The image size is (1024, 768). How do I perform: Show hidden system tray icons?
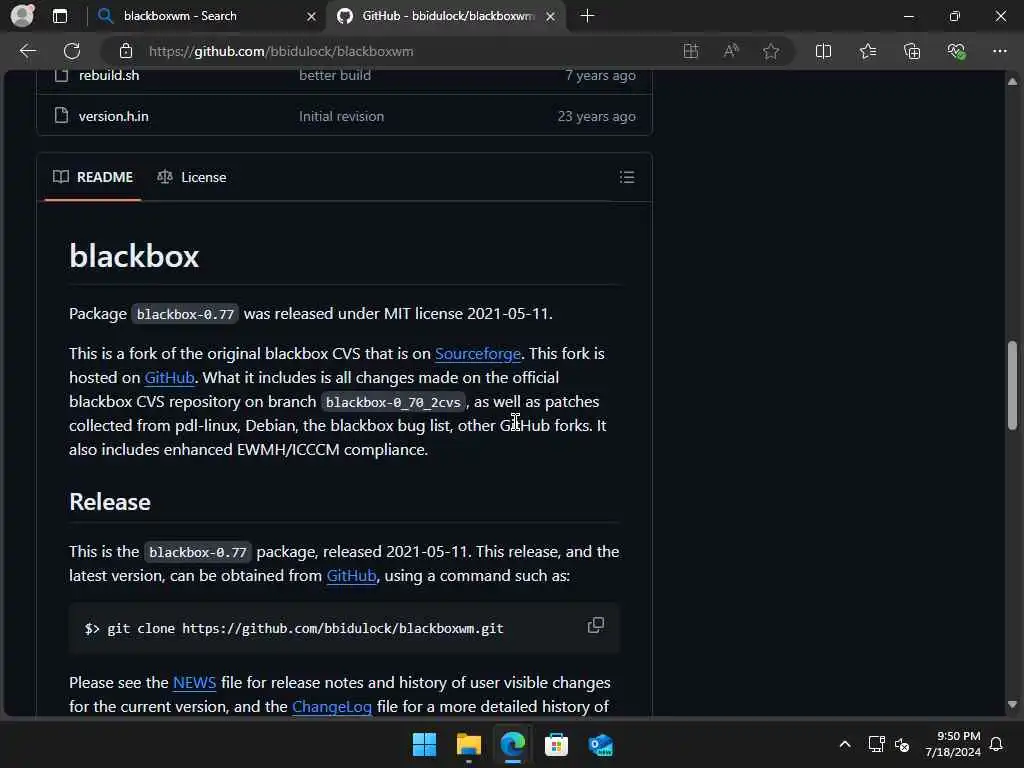click(844, 744)
